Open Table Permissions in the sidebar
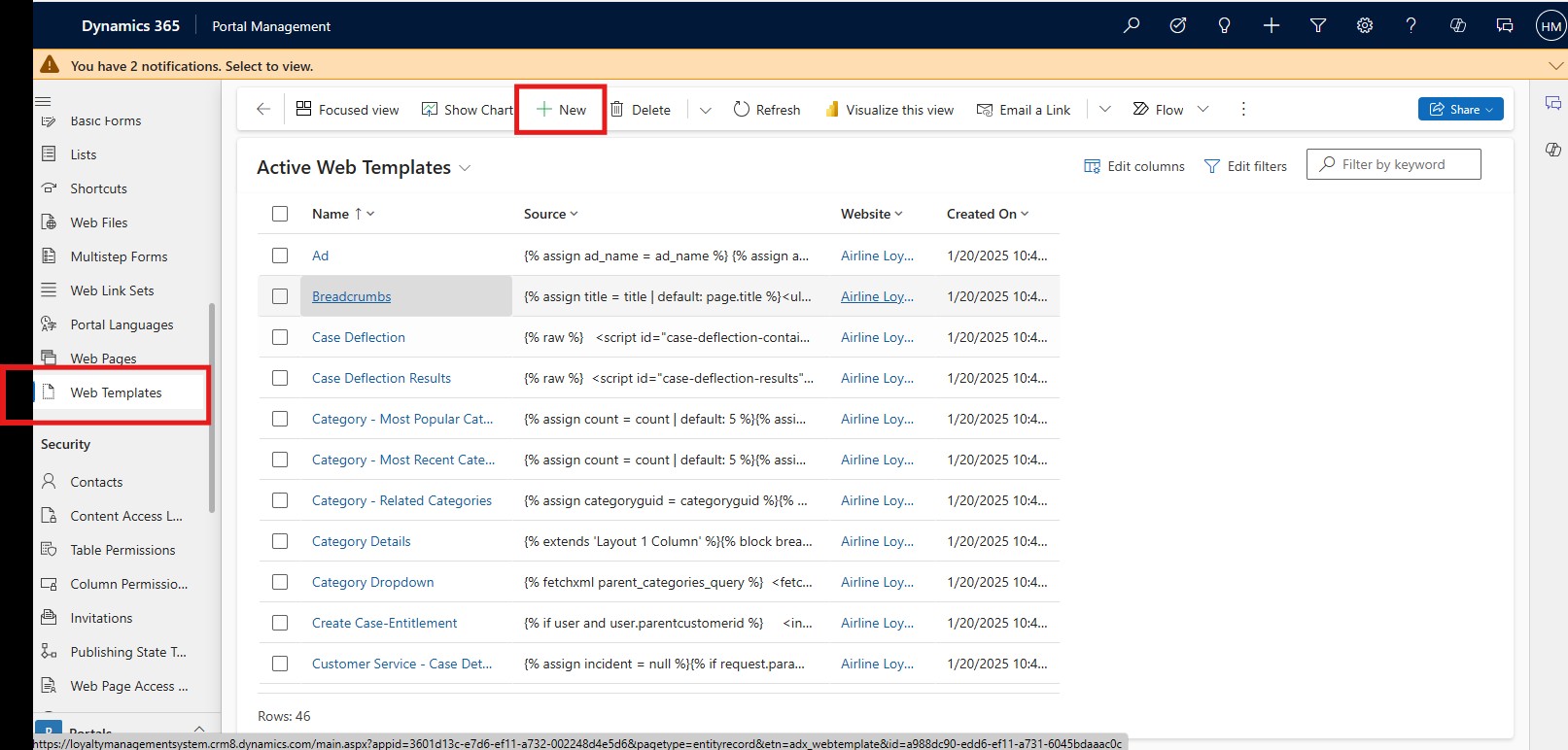Viewport: 1568px width, 750px height. click(x=122, y=550)
